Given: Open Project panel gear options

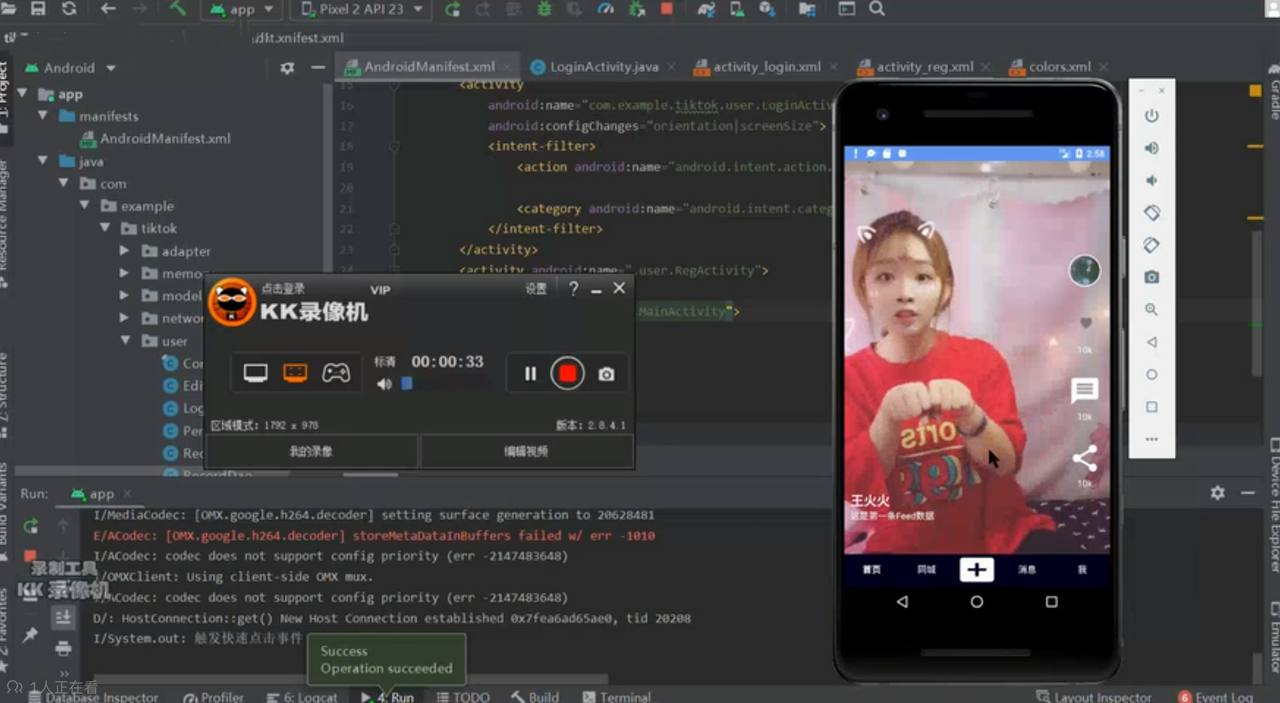Looking at the screenshot, I should [287, 68].
